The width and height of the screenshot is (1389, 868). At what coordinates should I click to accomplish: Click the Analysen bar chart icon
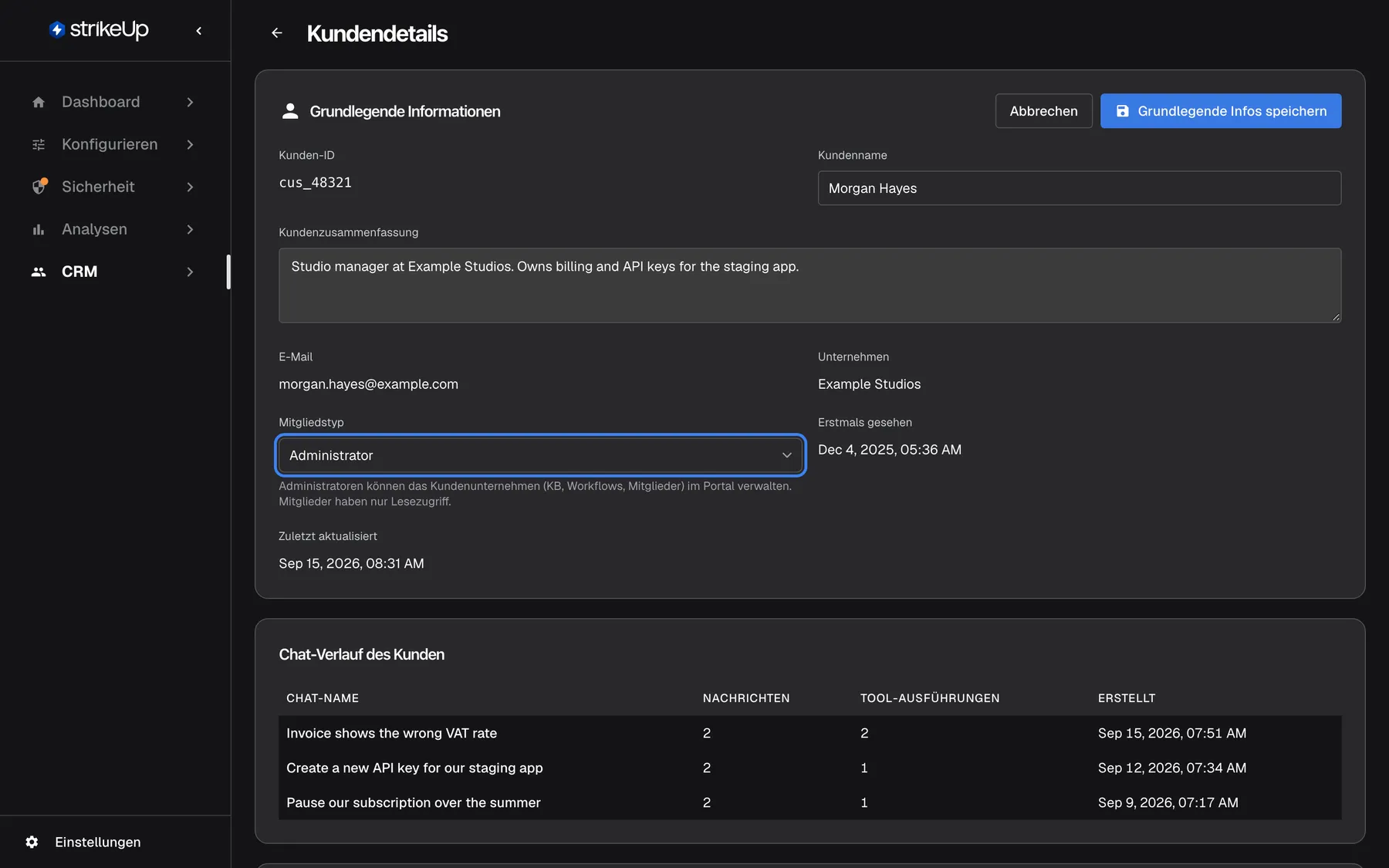[x=39, y=229]
